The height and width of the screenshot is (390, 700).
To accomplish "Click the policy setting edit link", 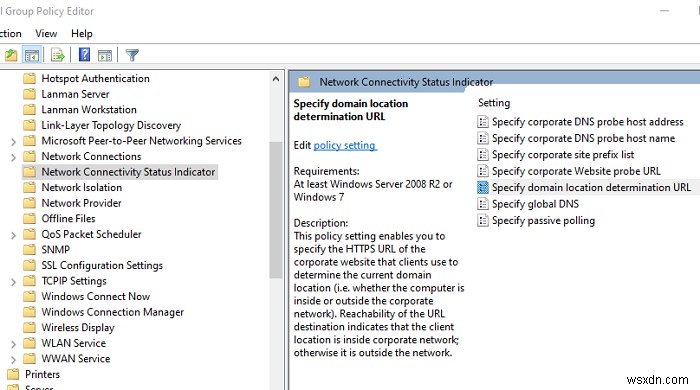I will pos(345,145).
